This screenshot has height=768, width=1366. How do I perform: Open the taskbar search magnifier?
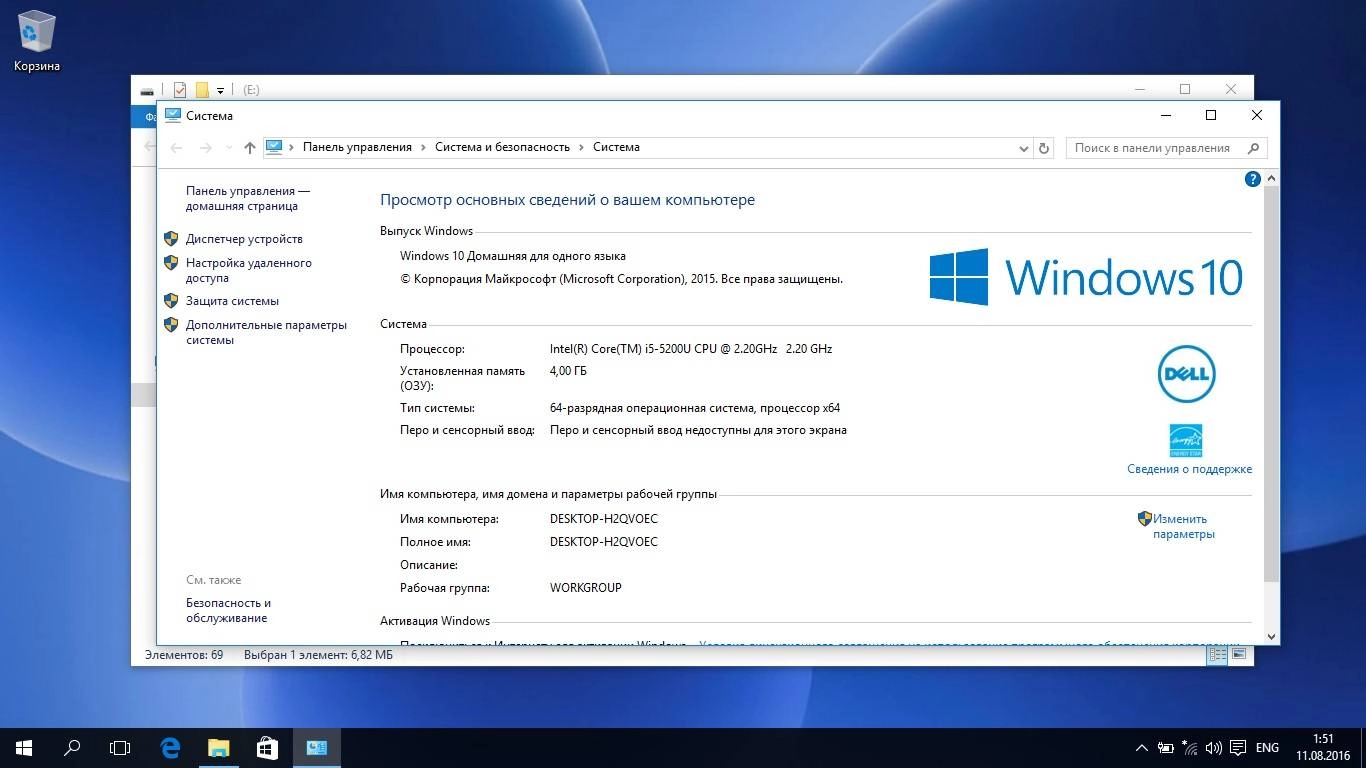[72, 747]
